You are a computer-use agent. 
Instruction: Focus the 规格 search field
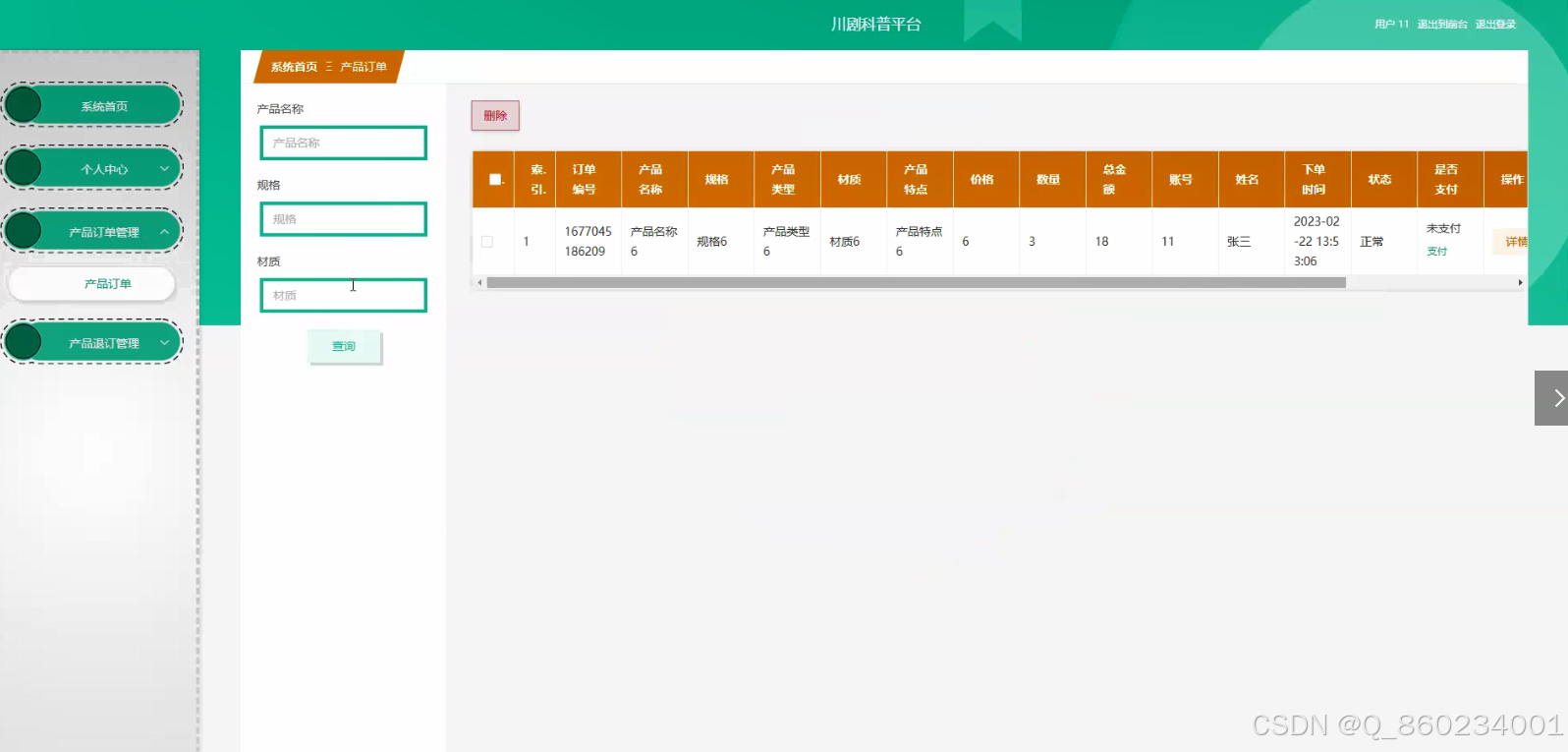point(344,219)
